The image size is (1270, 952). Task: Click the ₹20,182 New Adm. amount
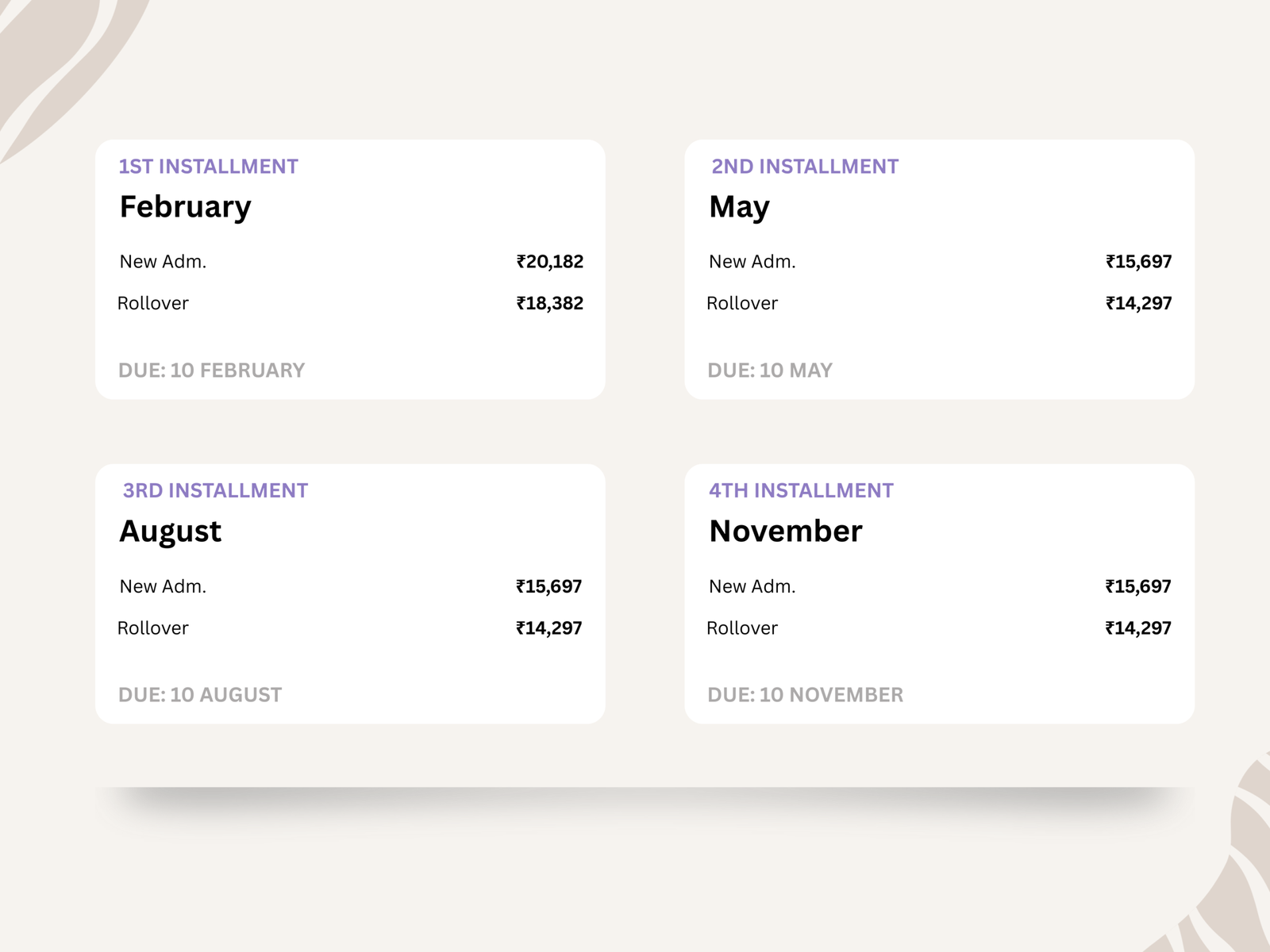549,262
